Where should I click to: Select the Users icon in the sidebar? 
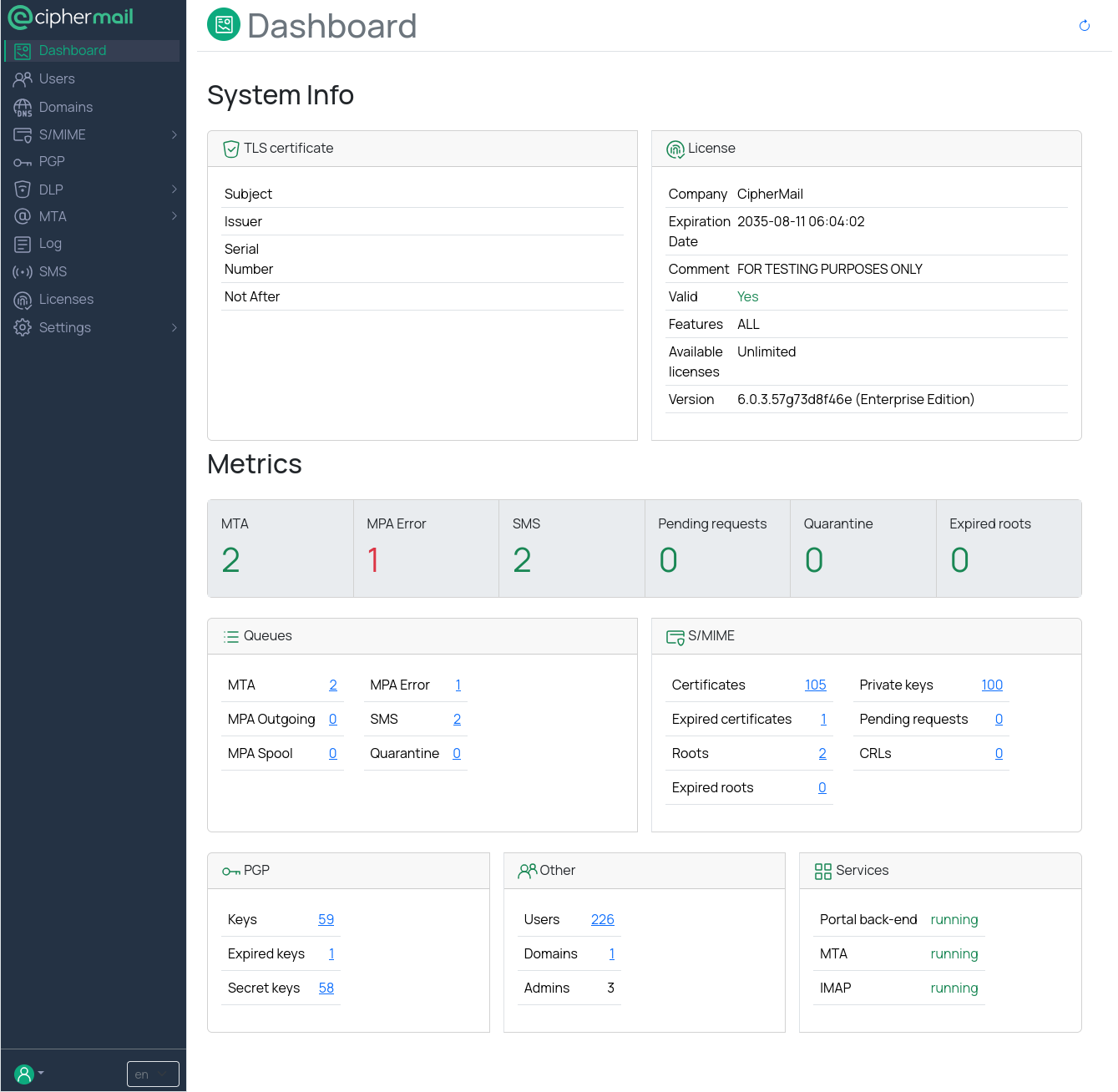(x=23, y=78)
